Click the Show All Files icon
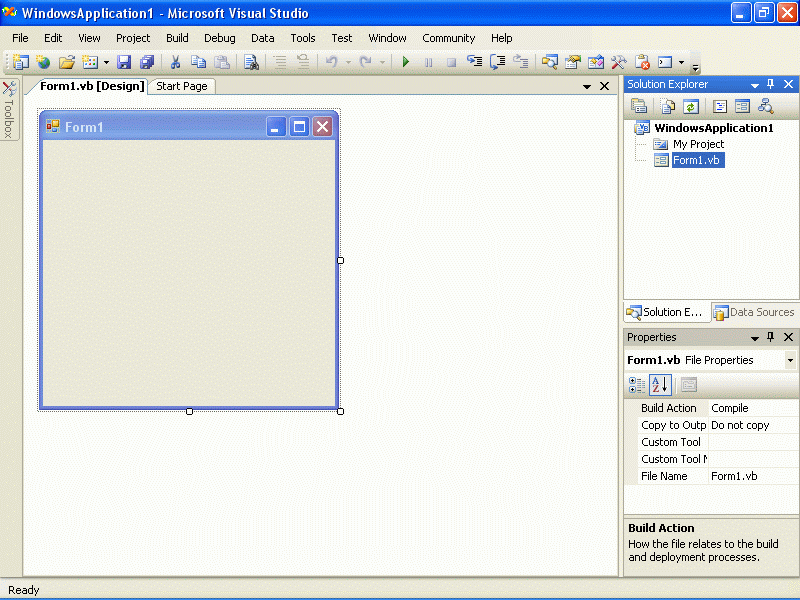The width and height of the screenshot is (800, 600). 667,106
